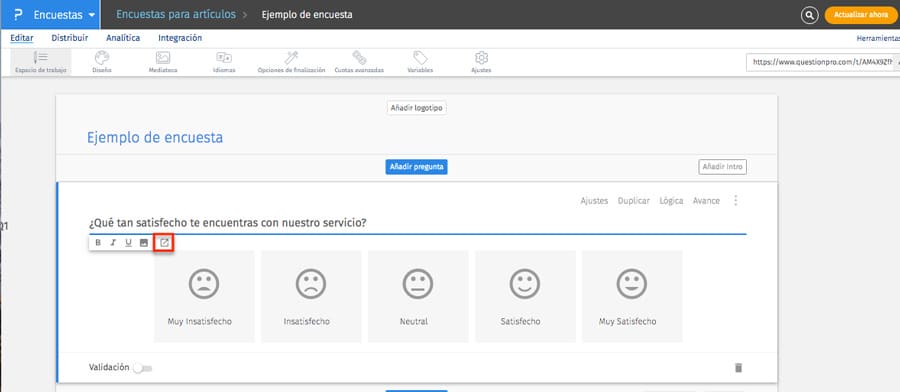
Task: Open the Herramientas menu
Action: [878, 38]
